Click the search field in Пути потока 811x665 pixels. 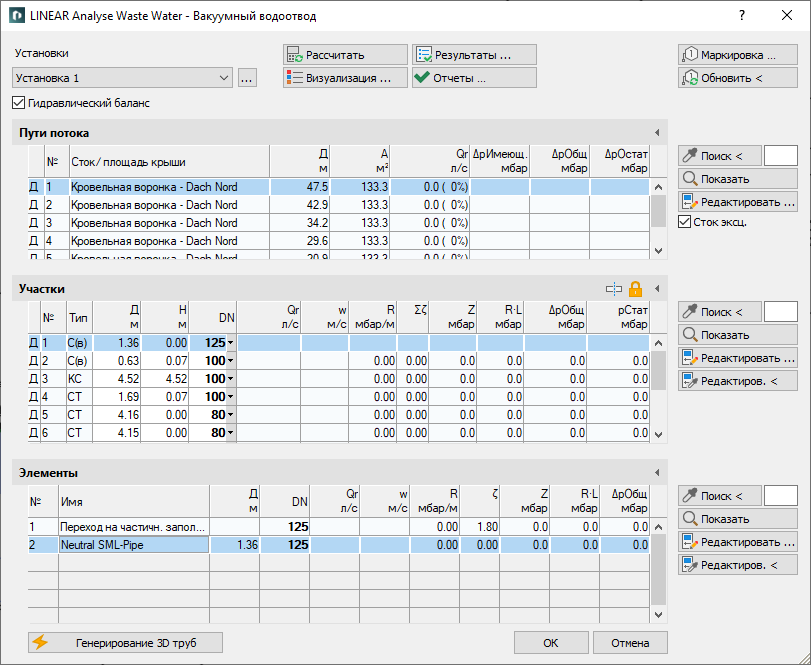point(780,156)
